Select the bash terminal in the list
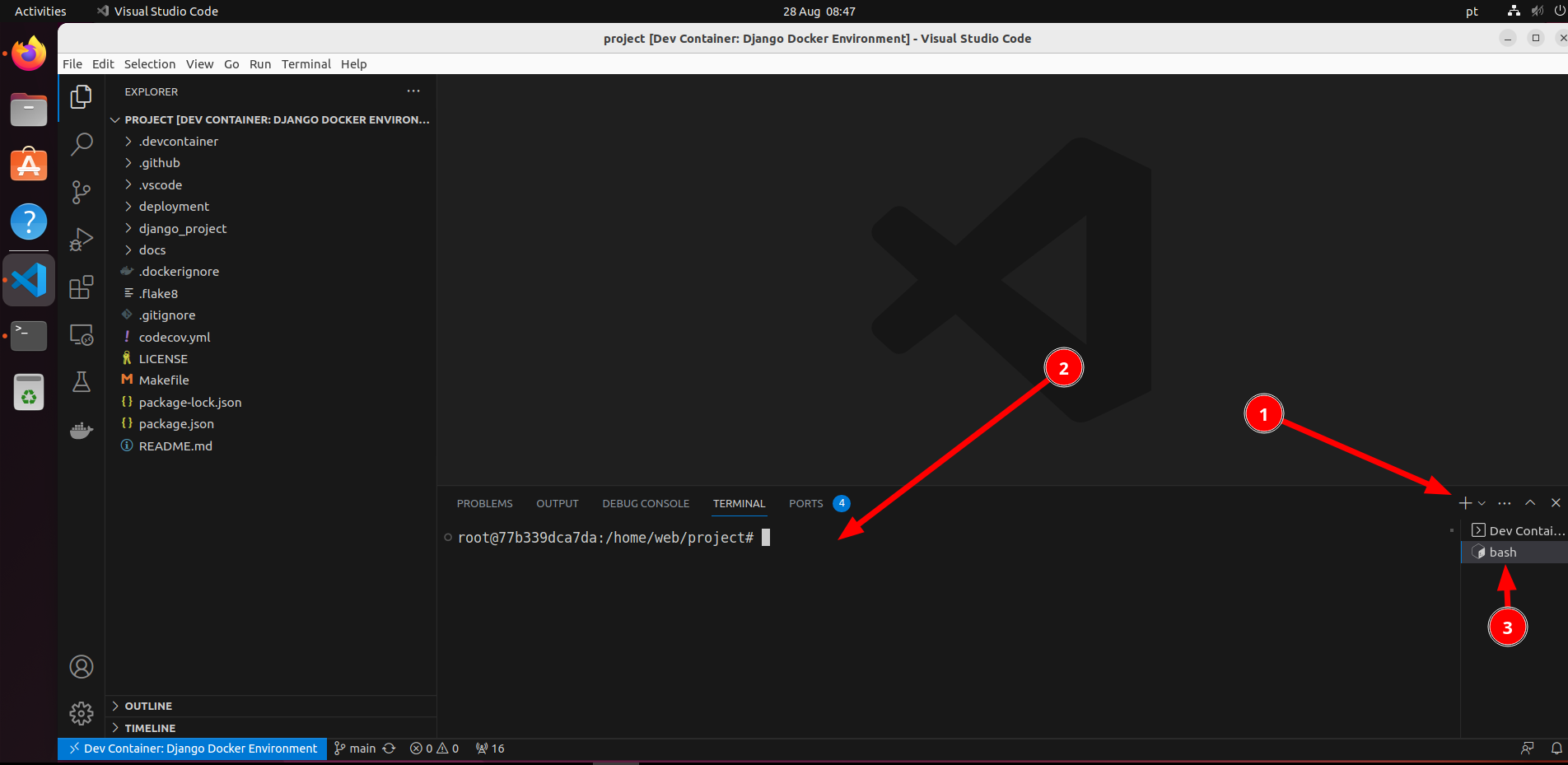This screenshot has width=1568, height=765. 1514,553
